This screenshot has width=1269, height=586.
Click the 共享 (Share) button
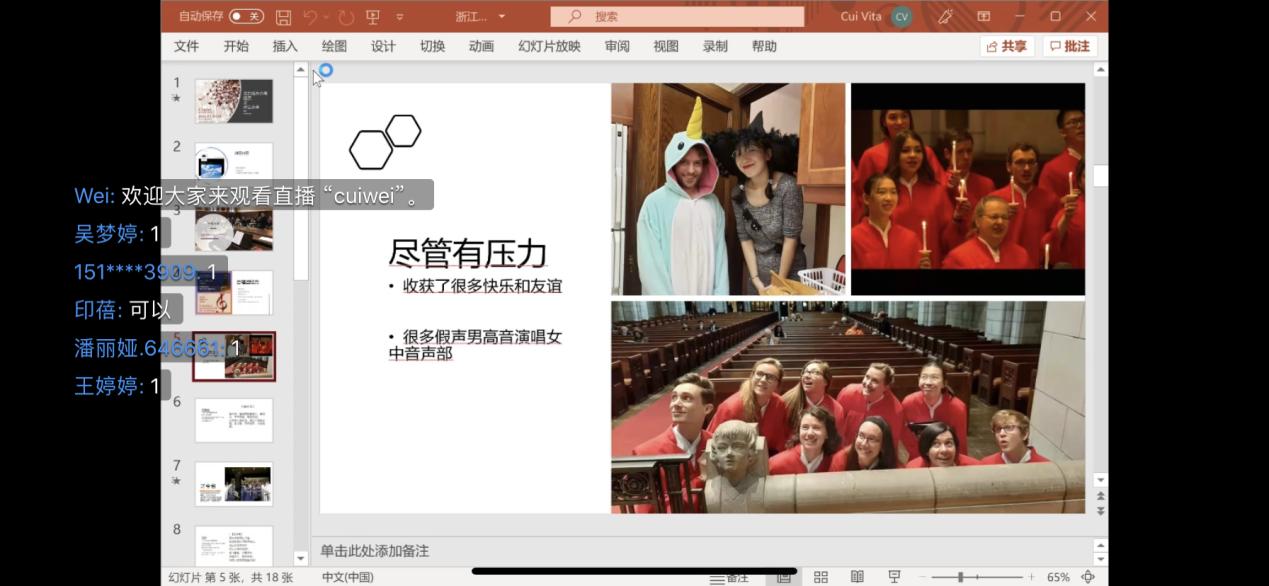click(x=1007, y=46)
